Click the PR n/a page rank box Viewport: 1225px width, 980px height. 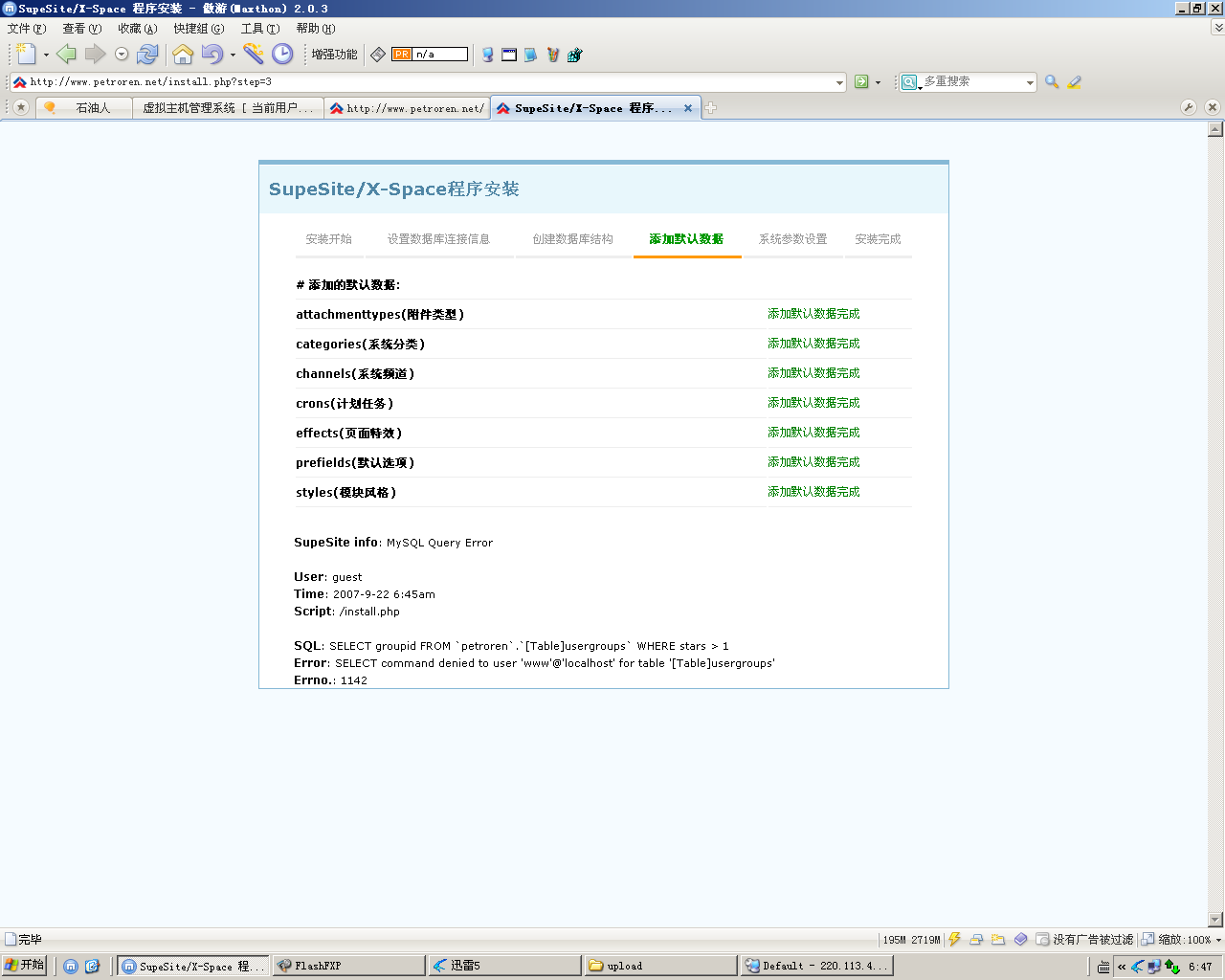pyautogui.click(x=430, y=55)
